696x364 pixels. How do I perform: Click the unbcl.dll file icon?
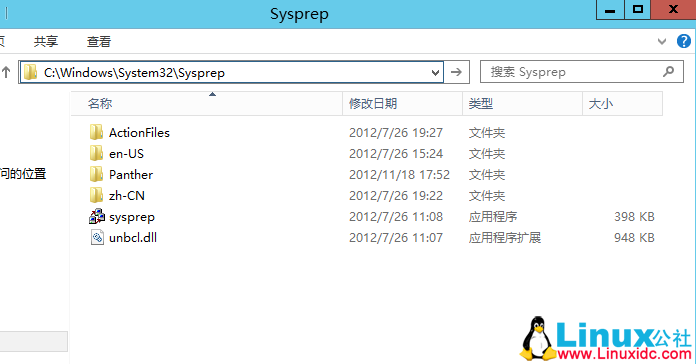[97, 237]
